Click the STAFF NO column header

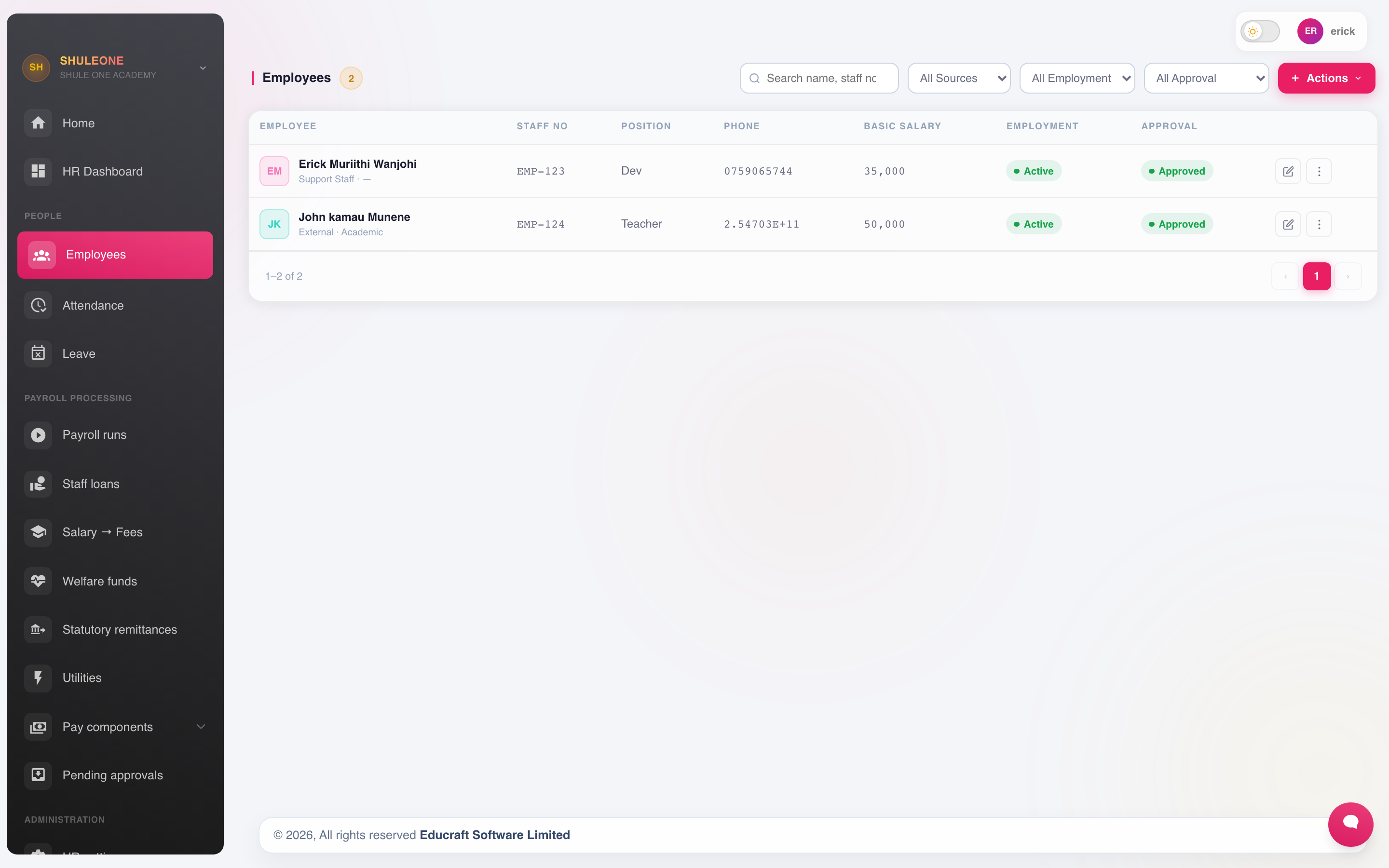tap(542, 126)
